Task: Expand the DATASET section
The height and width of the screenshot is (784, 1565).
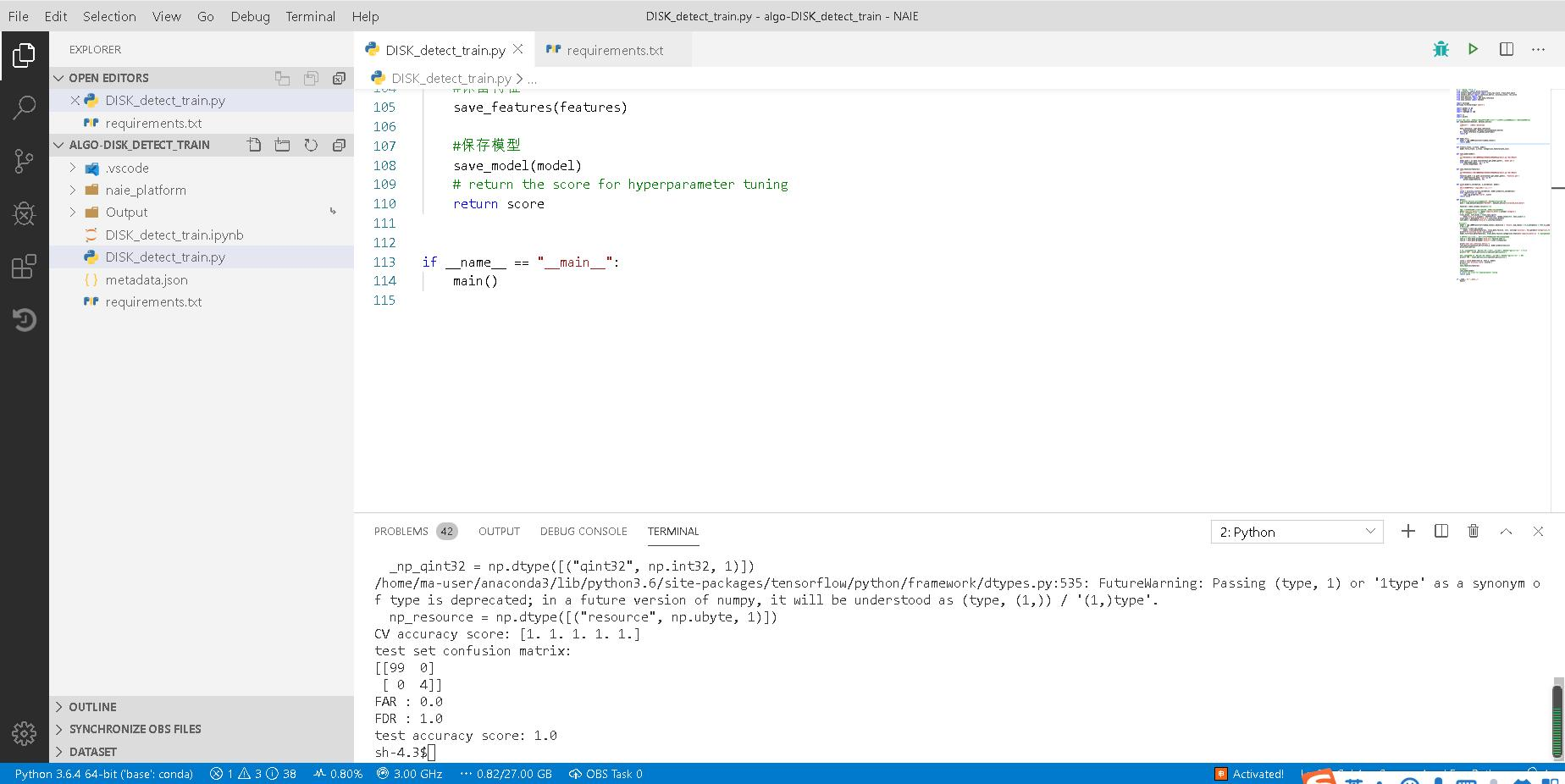Action: [x=202, y=752]
